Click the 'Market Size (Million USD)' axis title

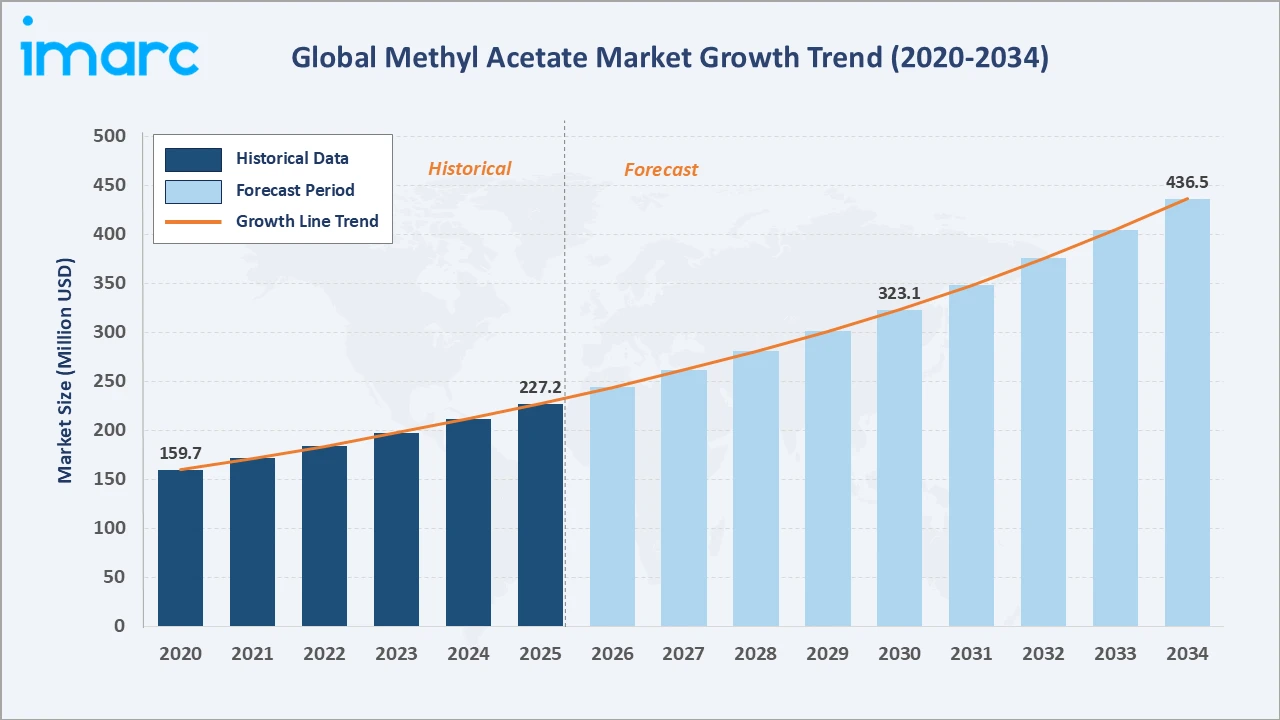coord(66,371)
